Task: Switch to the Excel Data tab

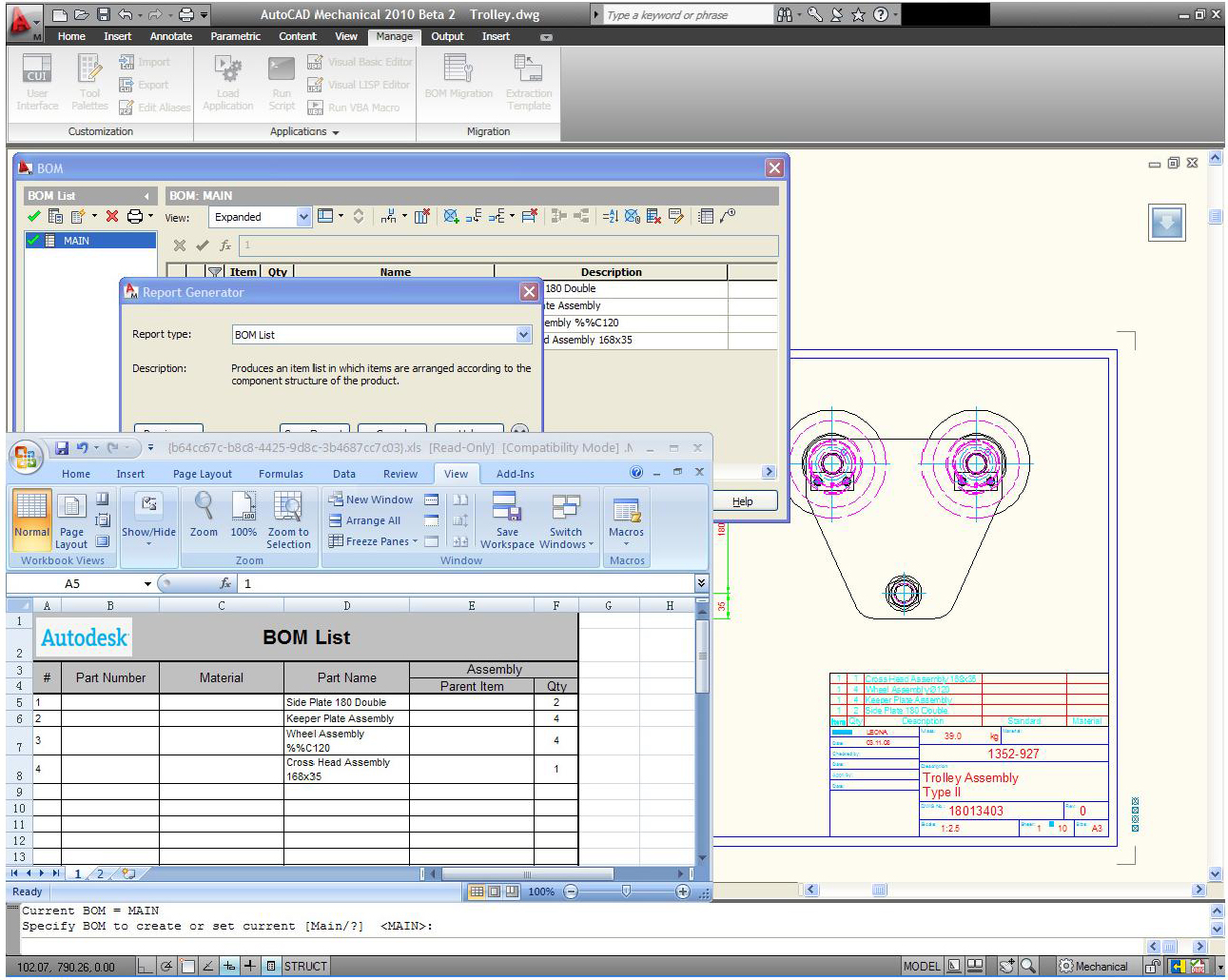Action: (x=344, y=474)
